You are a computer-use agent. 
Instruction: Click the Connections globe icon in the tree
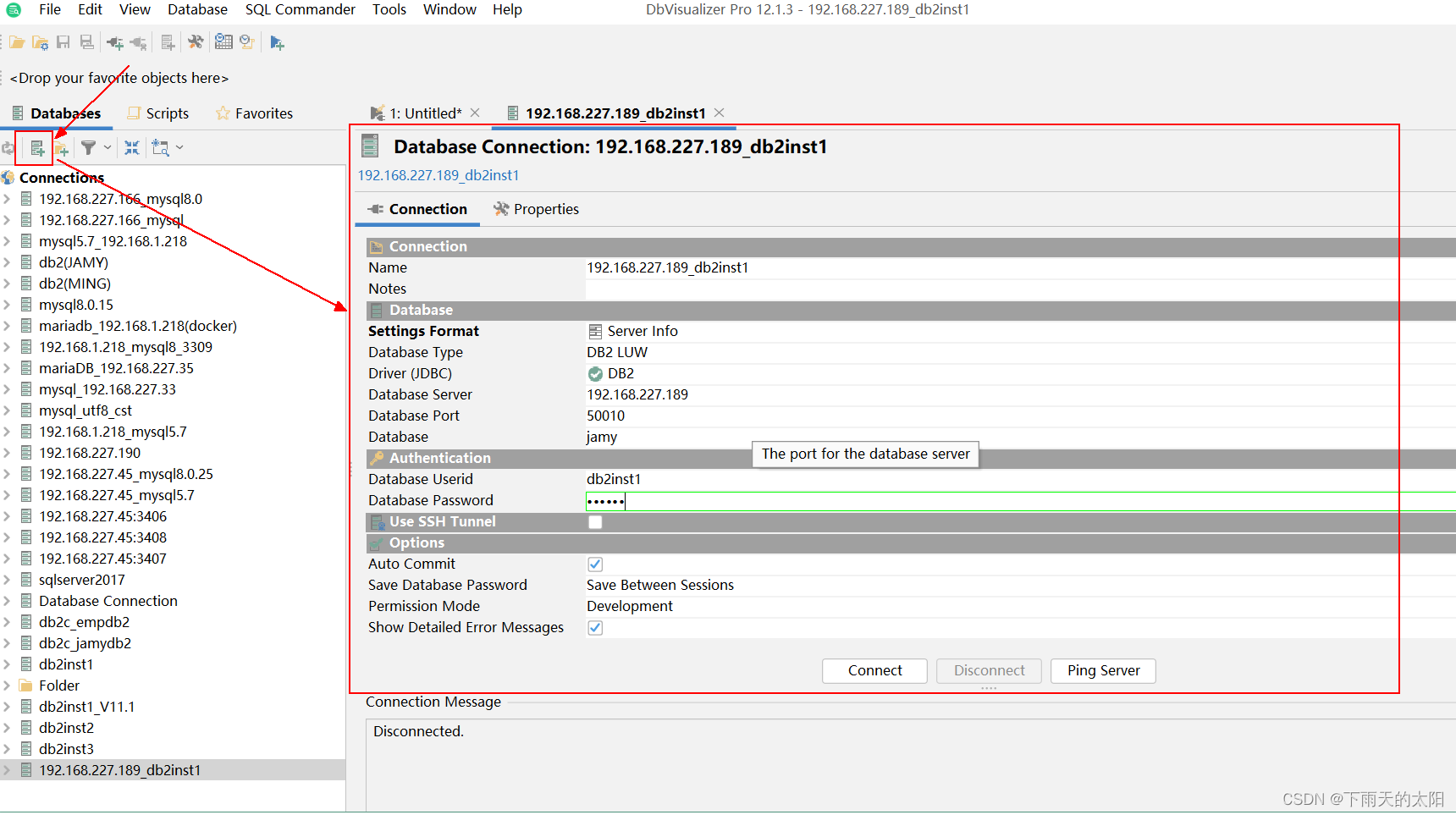(8, 178)
